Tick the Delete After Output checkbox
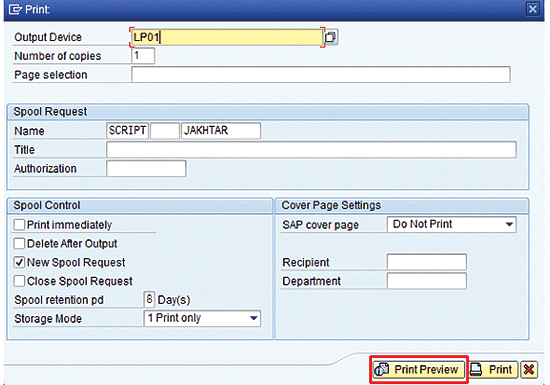This screenshot has width=550, height=385. point(19,244)
